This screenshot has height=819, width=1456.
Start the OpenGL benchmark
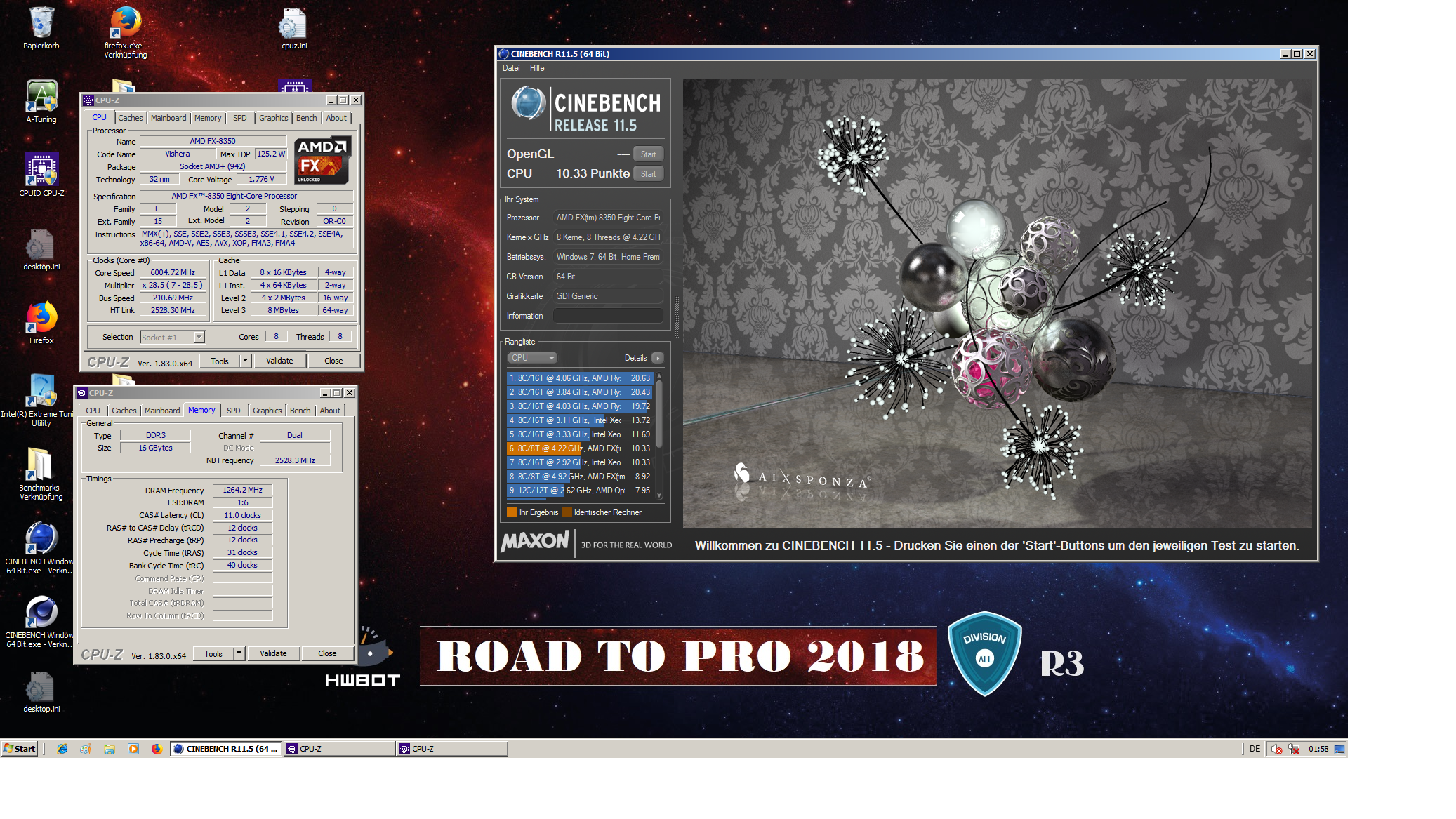click(648, 154)
